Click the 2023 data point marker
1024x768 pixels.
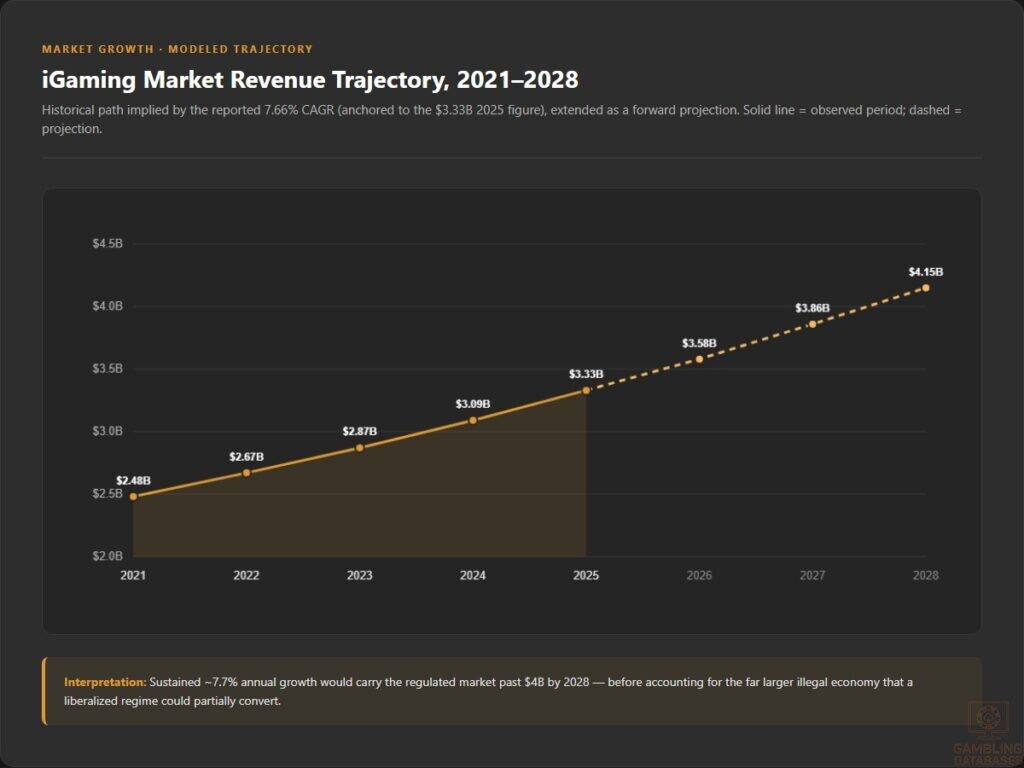(360, 448)
